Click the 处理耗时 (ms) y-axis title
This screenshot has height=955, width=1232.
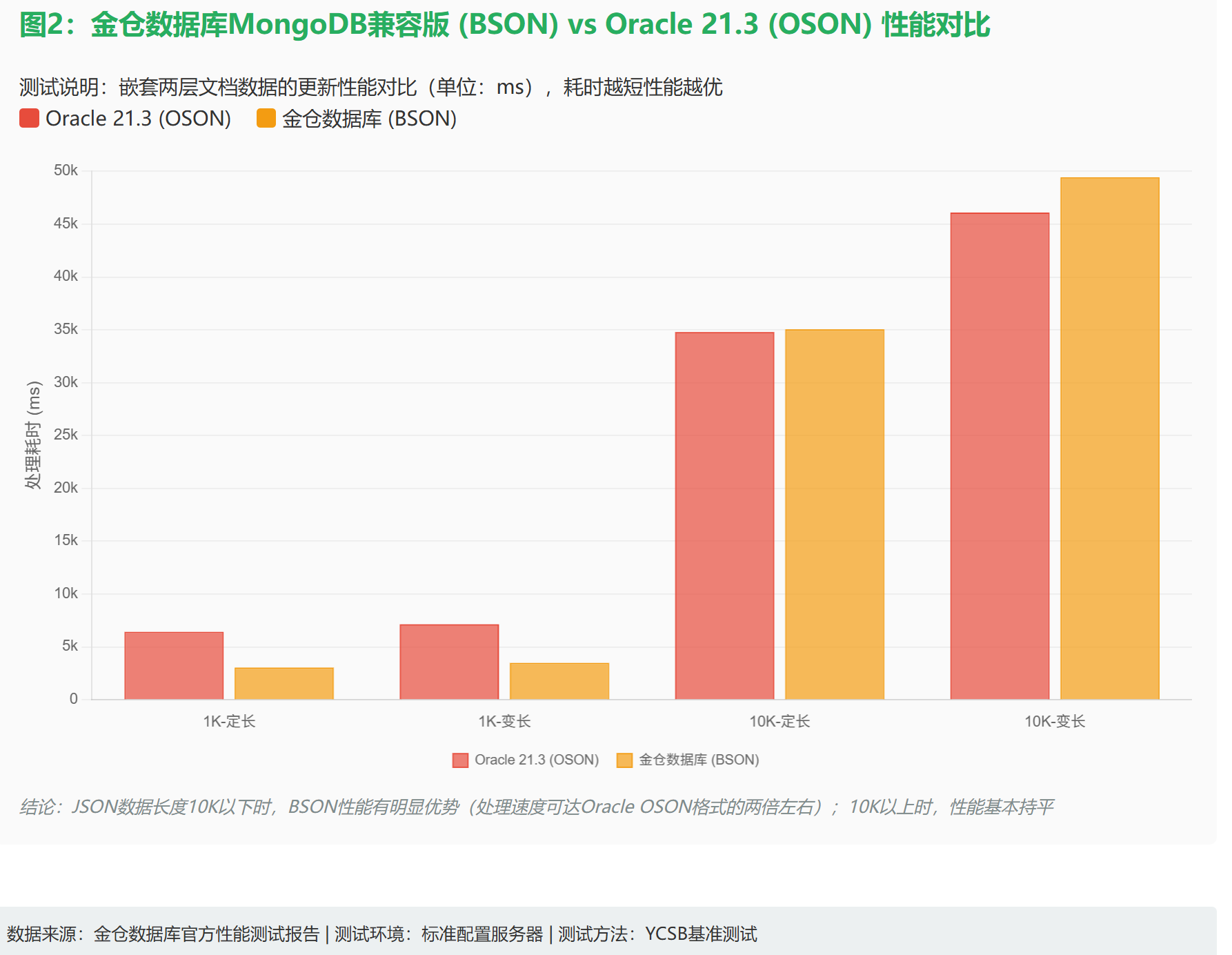33,435
